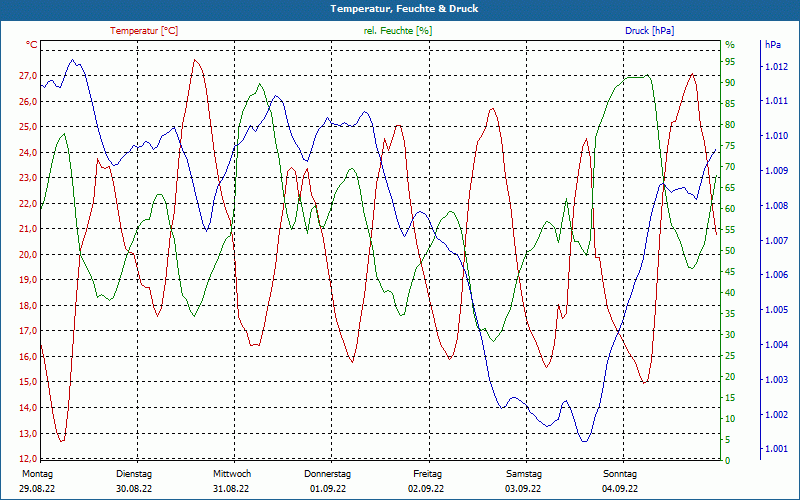Click the '50' humidity axis value
Viewport: 800px width, 500px height.
[730, 251]
